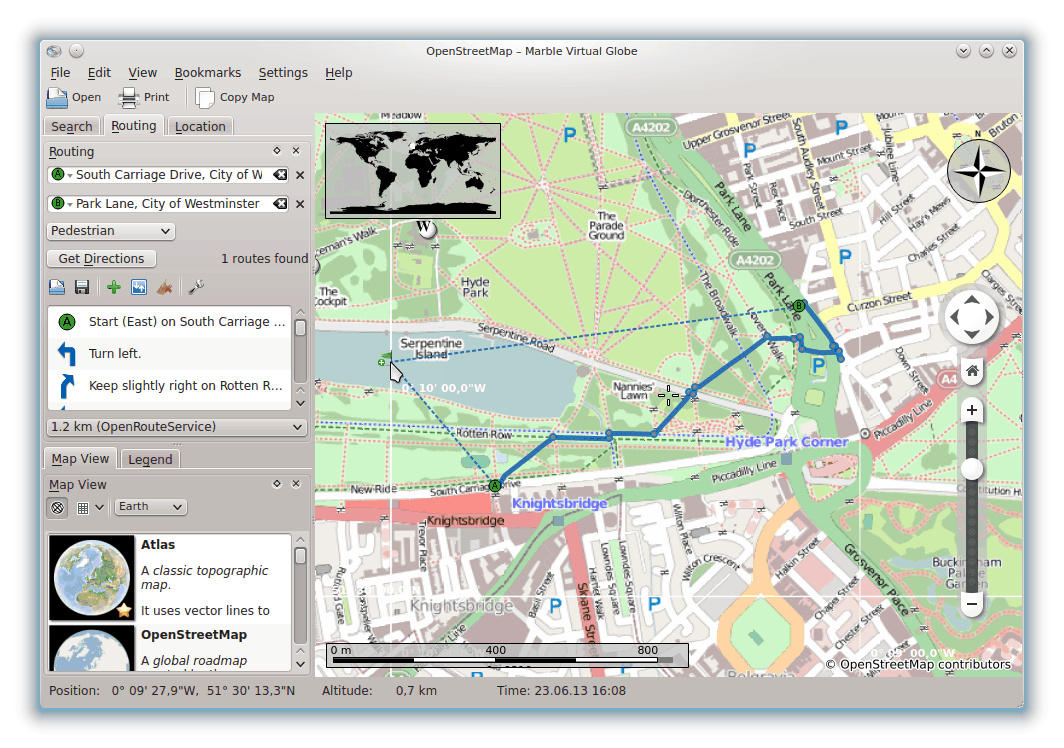Select the Routing tab
The height and width of the screenshot is (748, 1064).
click(134, 126)
